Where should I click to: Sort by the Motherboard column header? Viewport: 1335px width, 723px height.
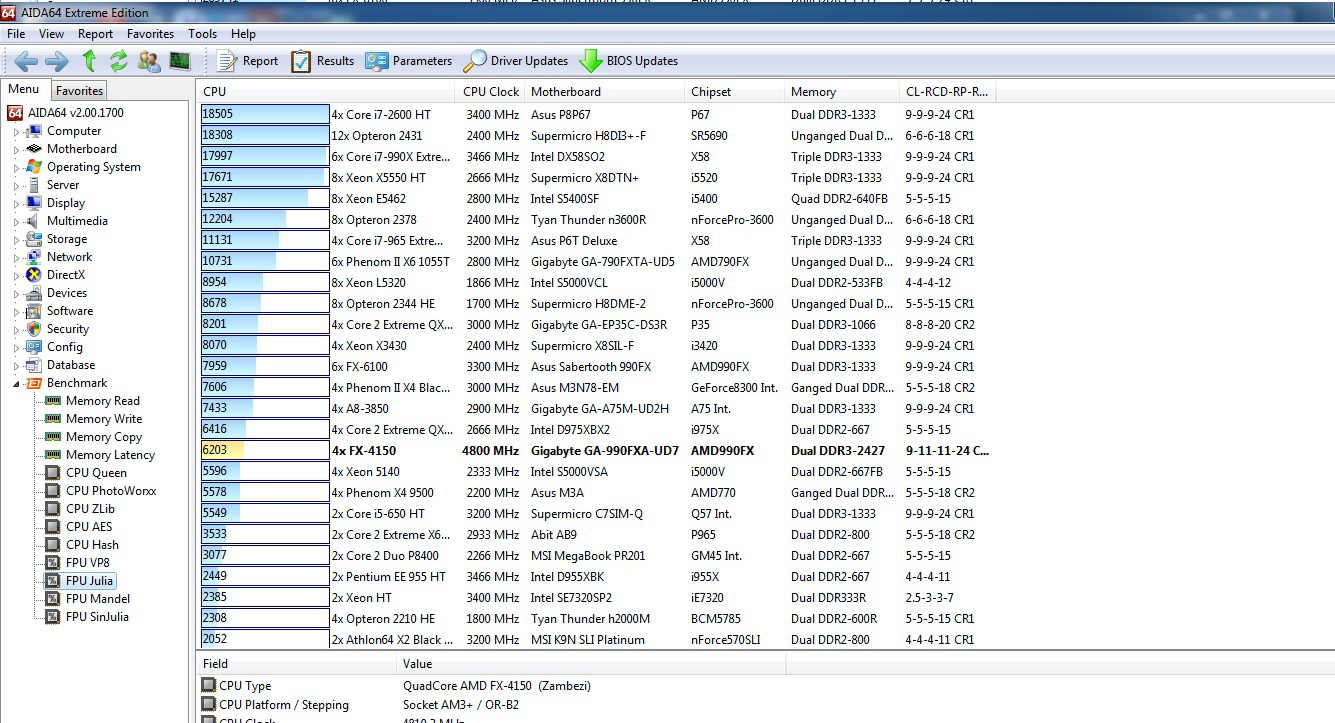(605, 92)
